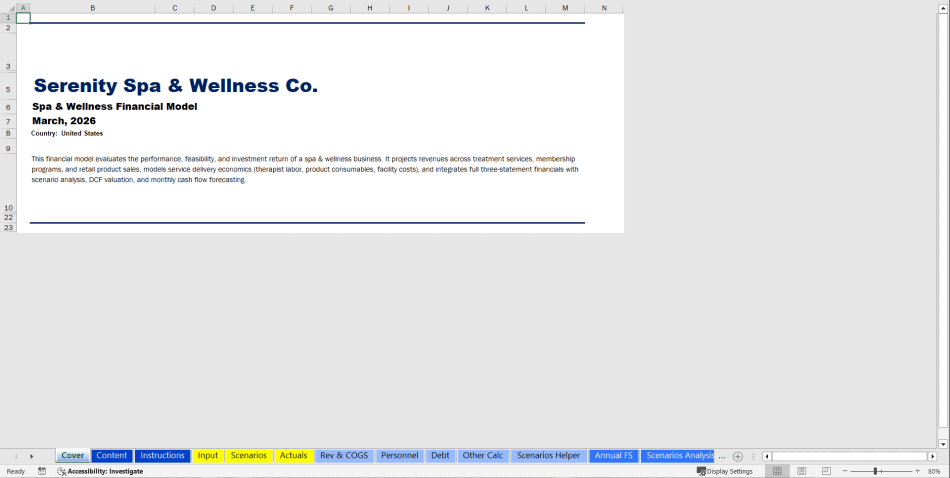The width and height of the screenshot is (950, 478).
Task: Click the Select All corner triangle
Action: click(x=8, y=8)
